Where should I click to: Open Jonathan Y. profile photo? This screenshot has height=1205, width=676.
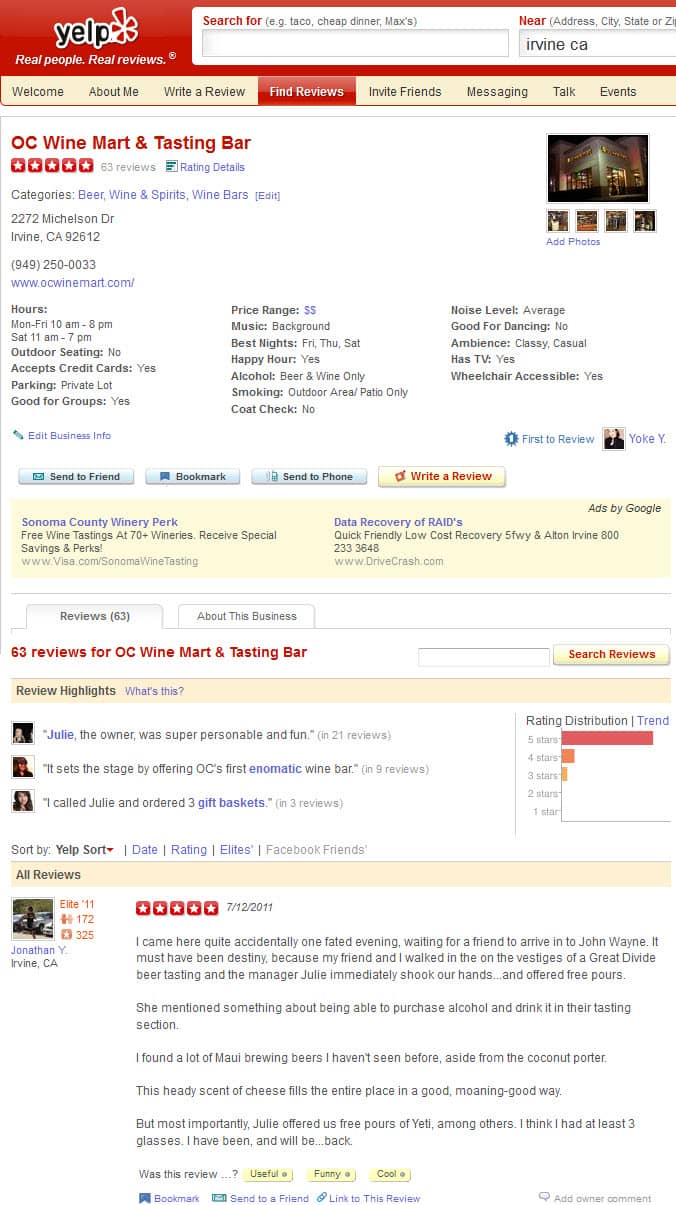(32, 918)
